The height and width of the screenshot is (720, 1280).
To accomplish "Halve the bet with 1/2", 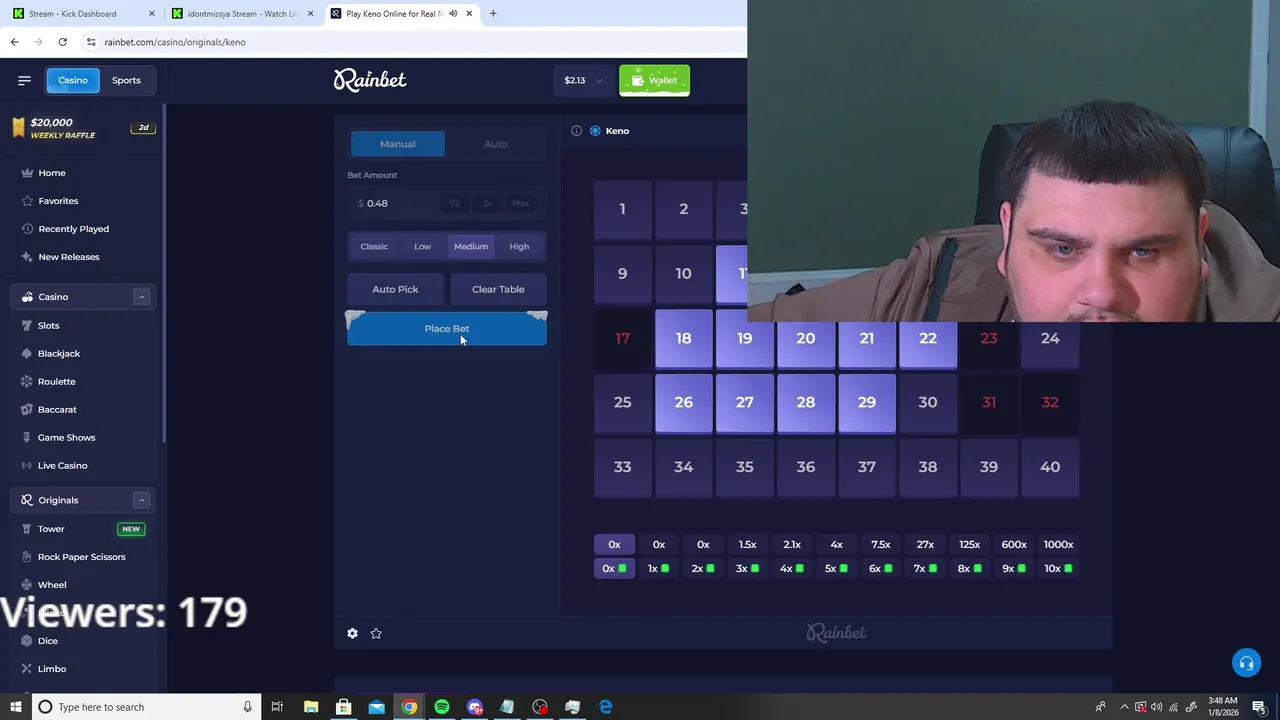I will (454, 203).
